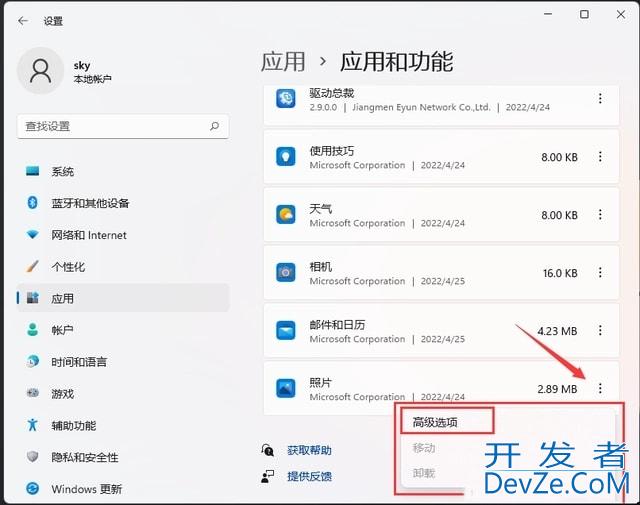Click the 隐私和安全性 shield icon
Image resolution: width=640 pixels, height=505 pixels.
[32, 456]
